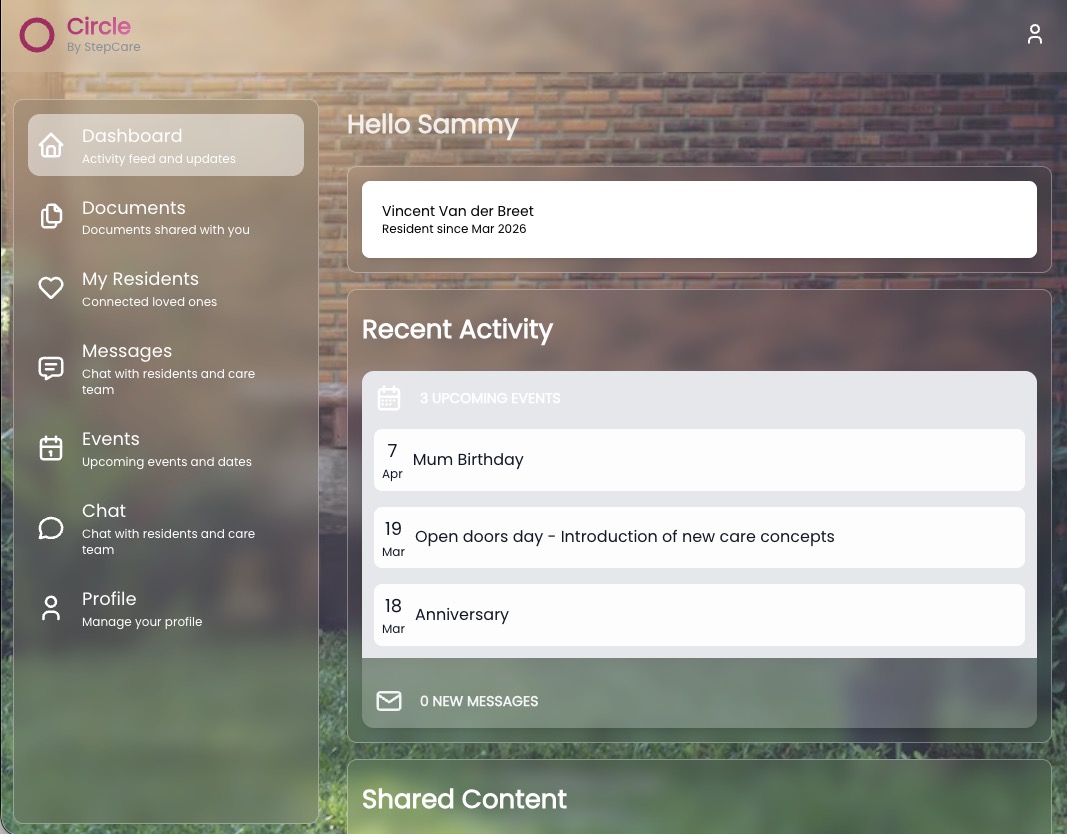Open the Mum Birthday event

point(699,459)
